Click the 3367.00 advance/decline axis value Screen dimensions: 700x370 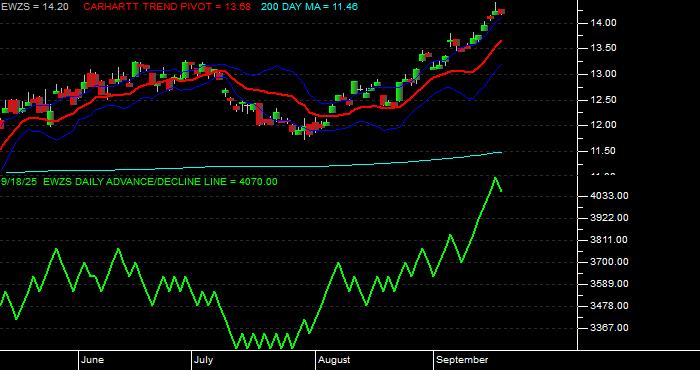coord(609,328)
